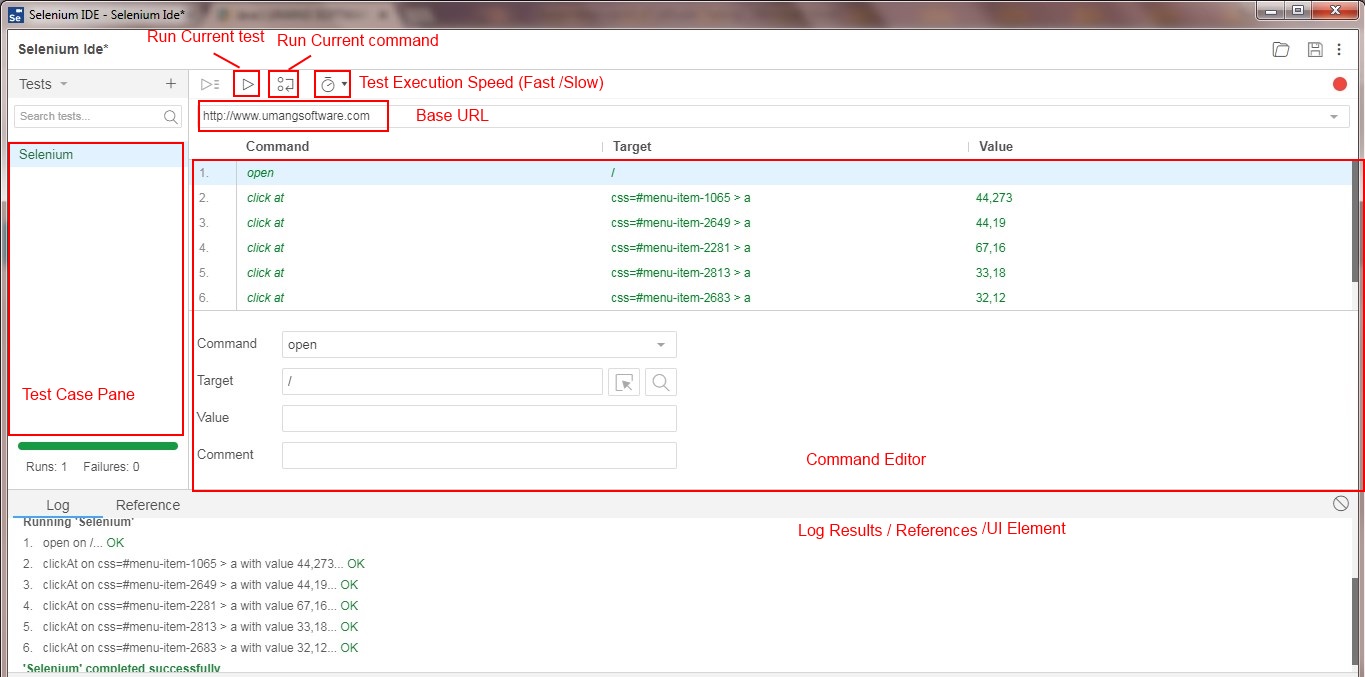Screen dimensions: 1365x677
Task: Save the project with the disk icon
Action: click(1315, 49)
